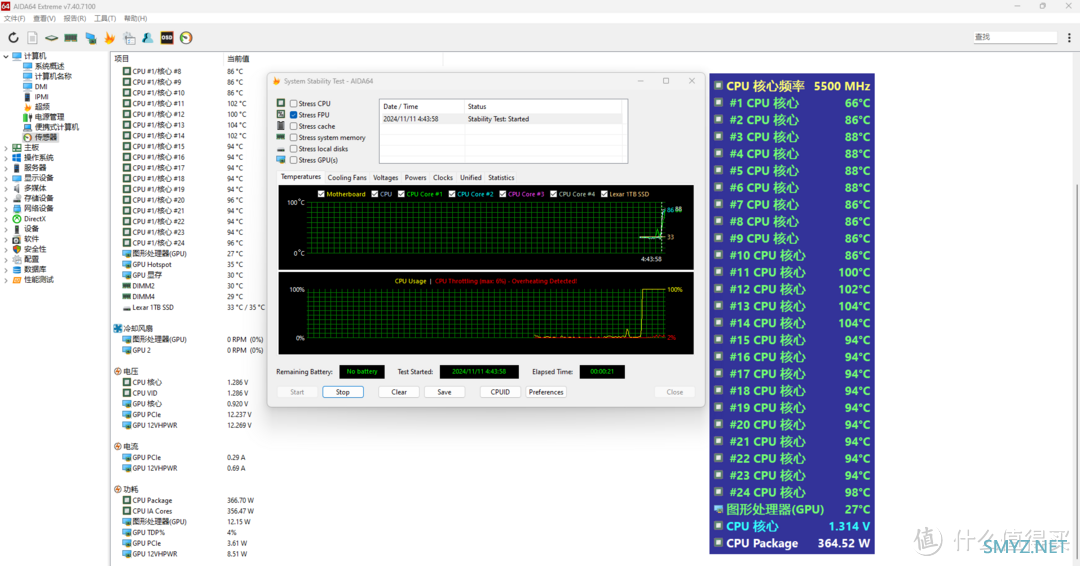Open the kebab menu beside search box
Image resolution: width=1080 pixels, height=566 pixels.
(1069, 37)
